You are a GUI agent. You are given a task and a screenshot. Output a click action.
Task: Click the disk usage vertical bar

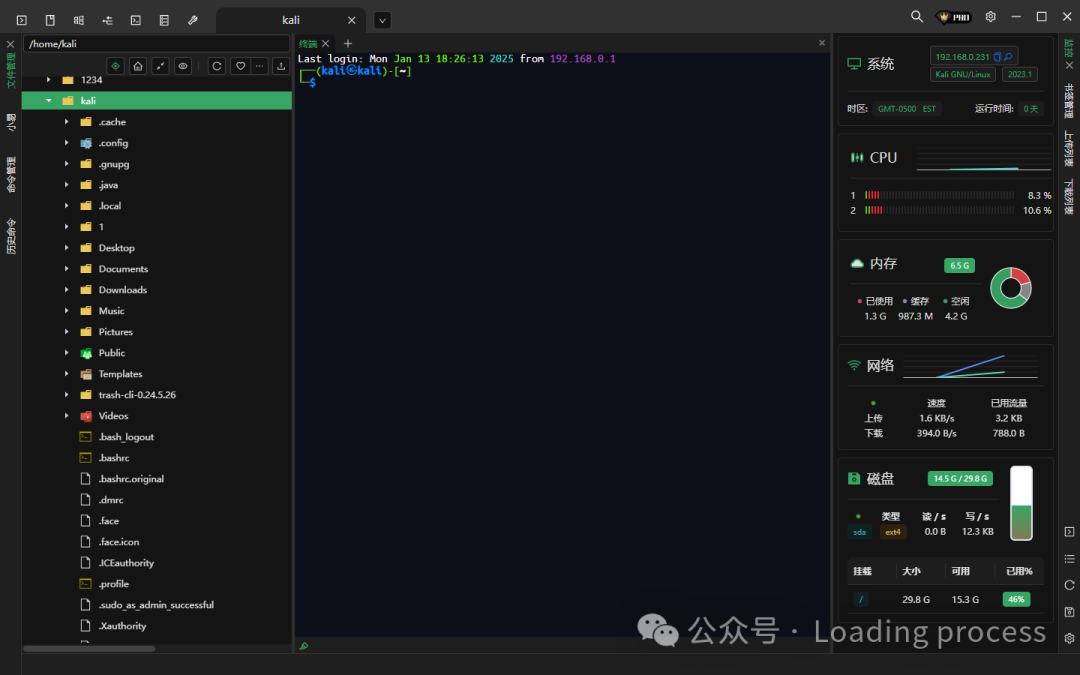pos(1021,503)
